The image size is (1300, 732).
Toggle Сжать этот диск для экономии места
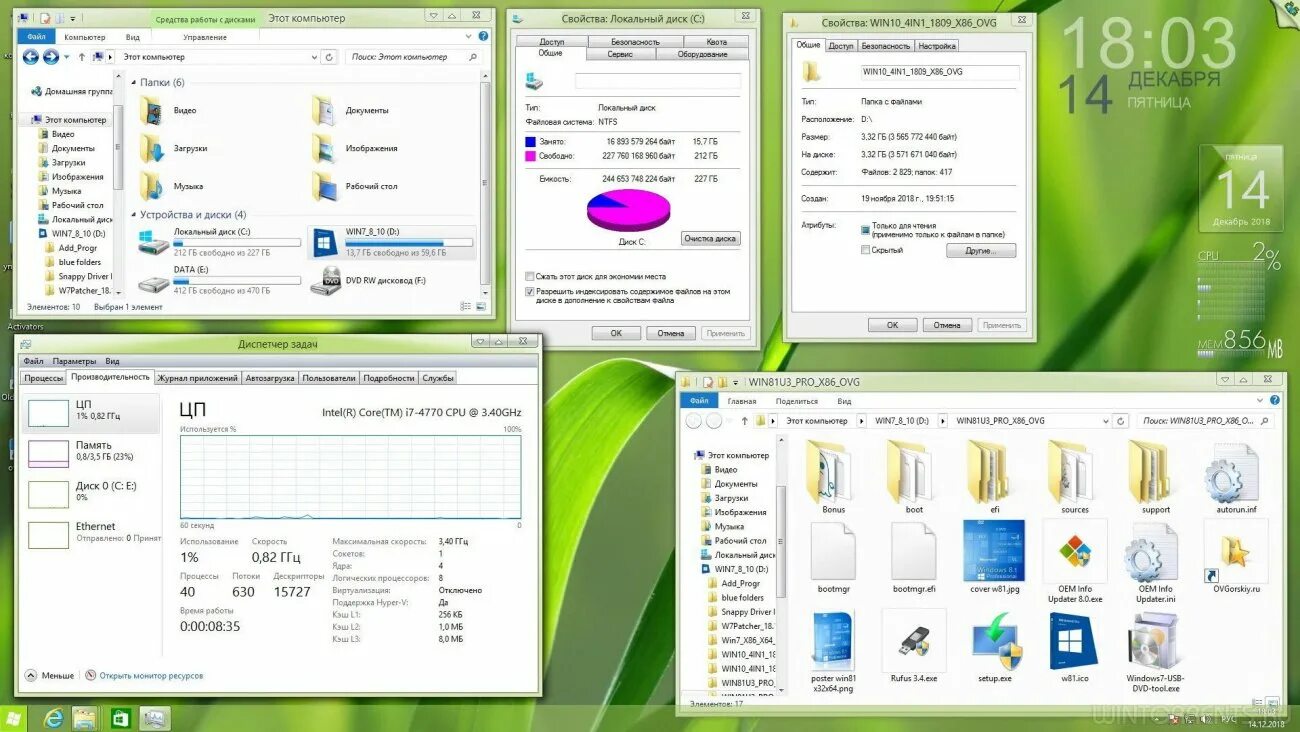pos(530,276)
